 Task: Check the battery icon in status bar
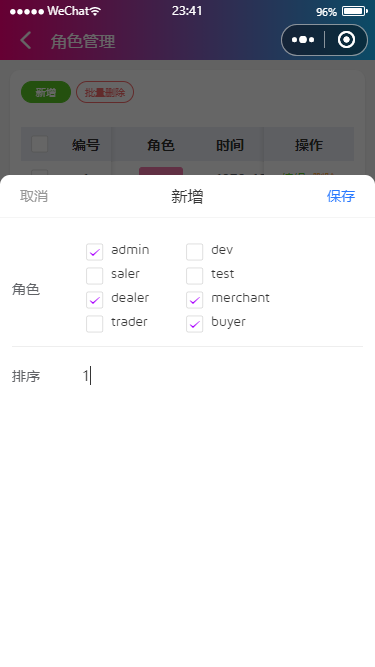(x=355, y=11)
